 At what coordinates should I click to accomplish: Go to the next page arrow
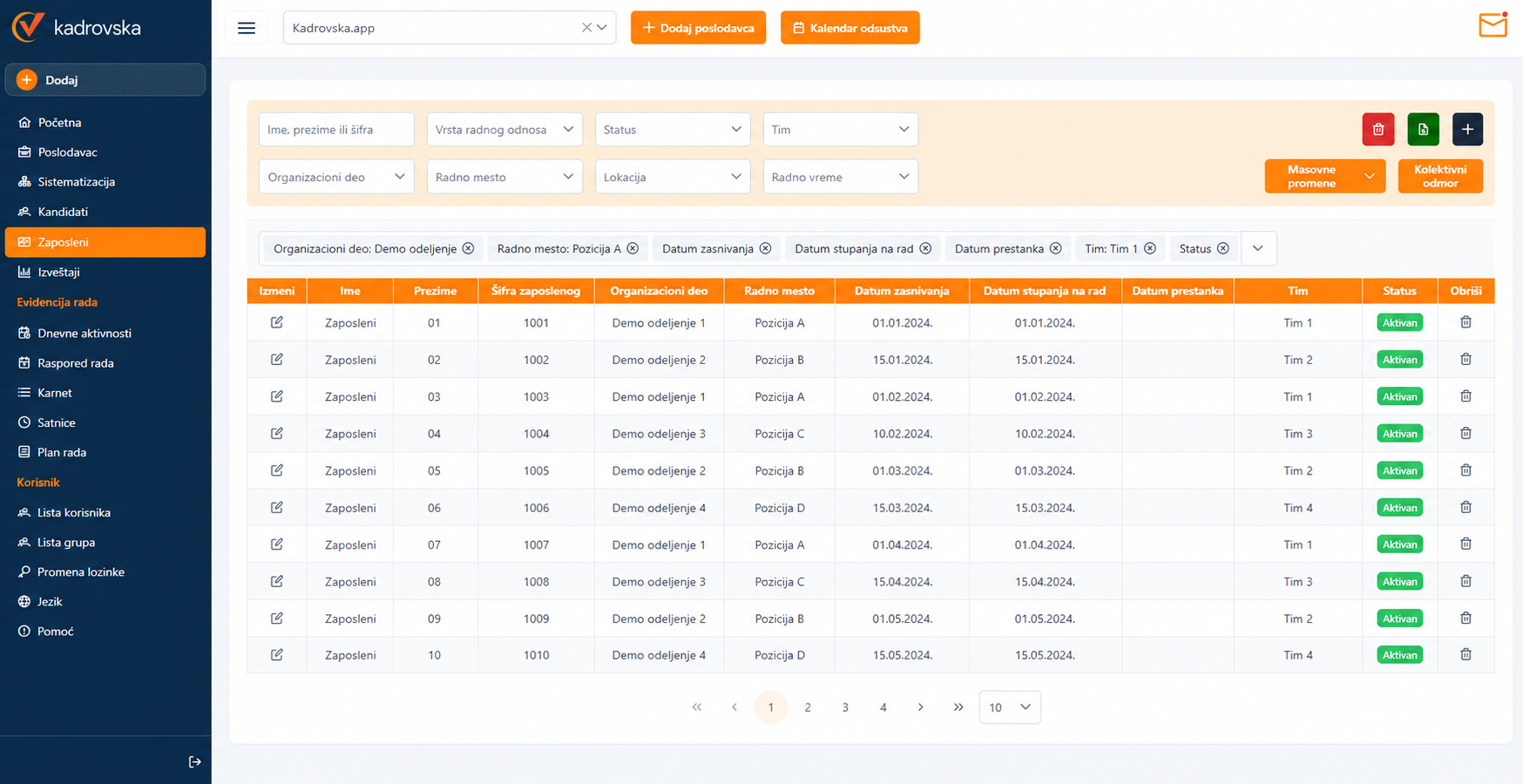pyautogui.click(x=920, y=707)
